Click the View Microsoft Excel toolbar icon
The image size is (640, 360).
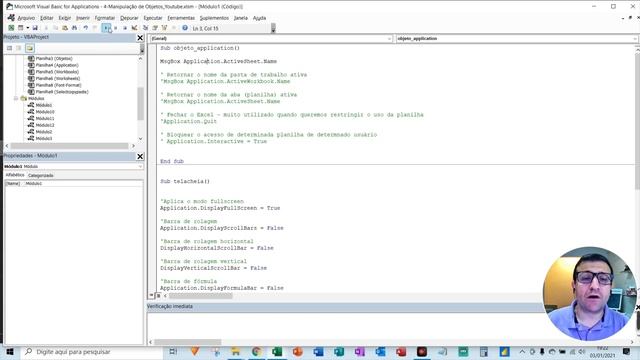point(11,28)
